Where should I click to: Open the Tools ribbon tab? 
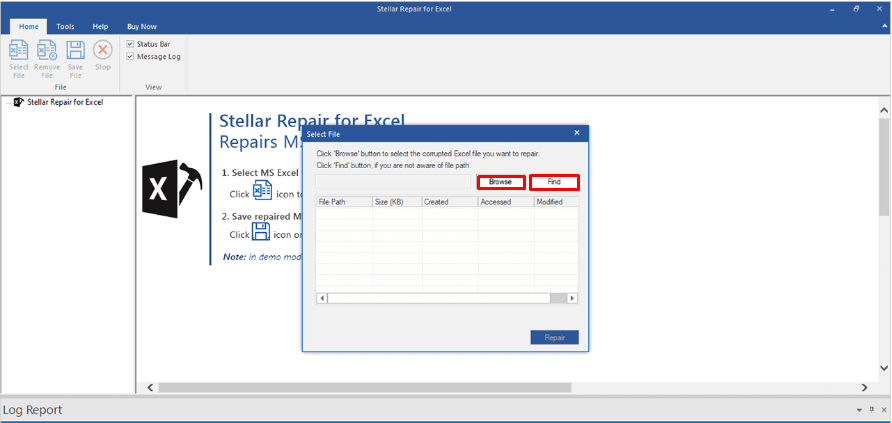point(65,26)
